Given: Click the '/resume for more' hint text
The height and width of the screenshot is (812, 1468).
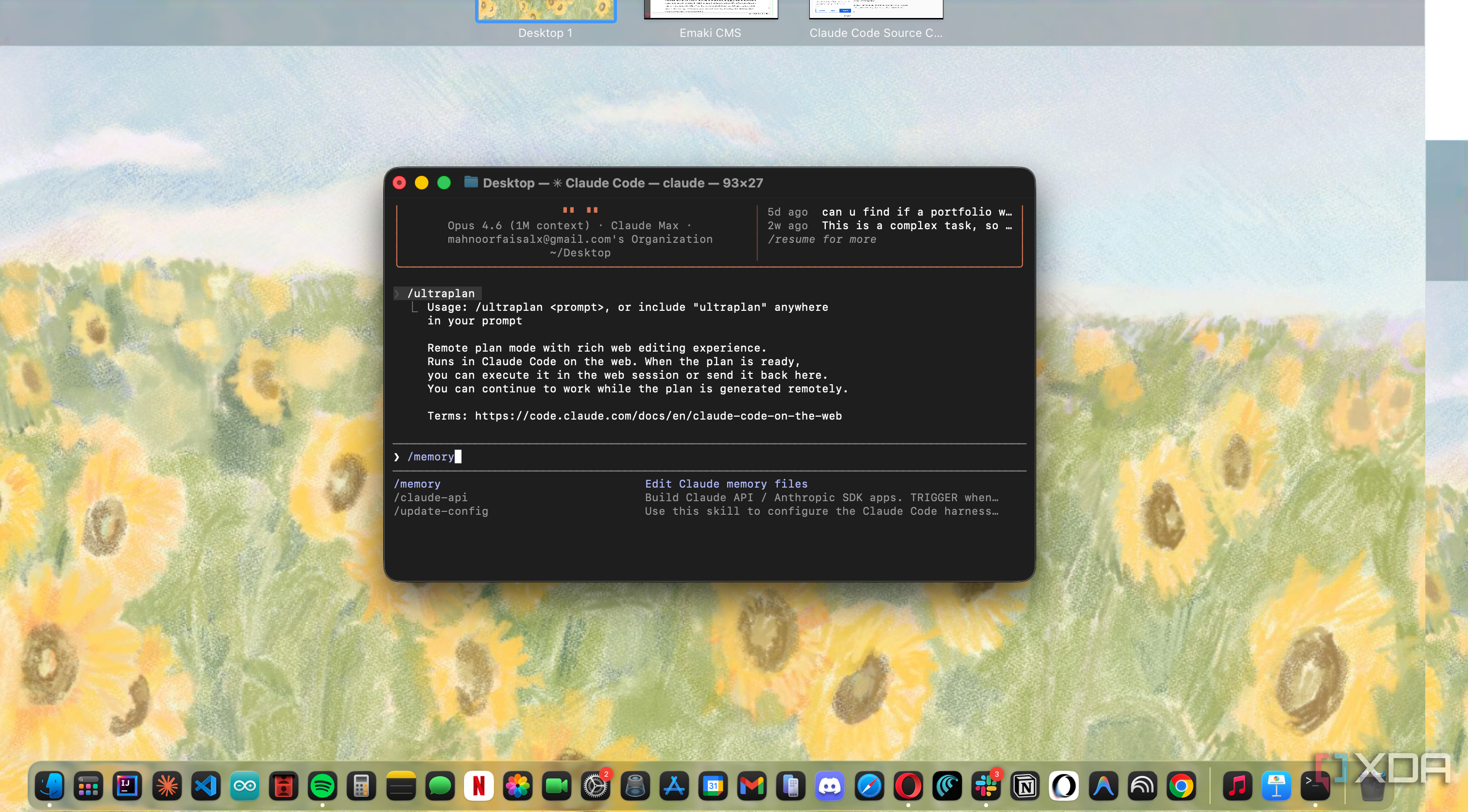Looking at the screenshot, I should [822, 239].
